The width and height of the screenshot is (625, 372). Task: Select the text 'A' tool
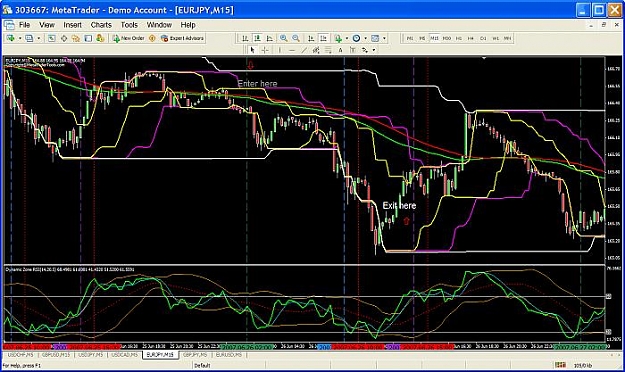click(x=340, y=50)
